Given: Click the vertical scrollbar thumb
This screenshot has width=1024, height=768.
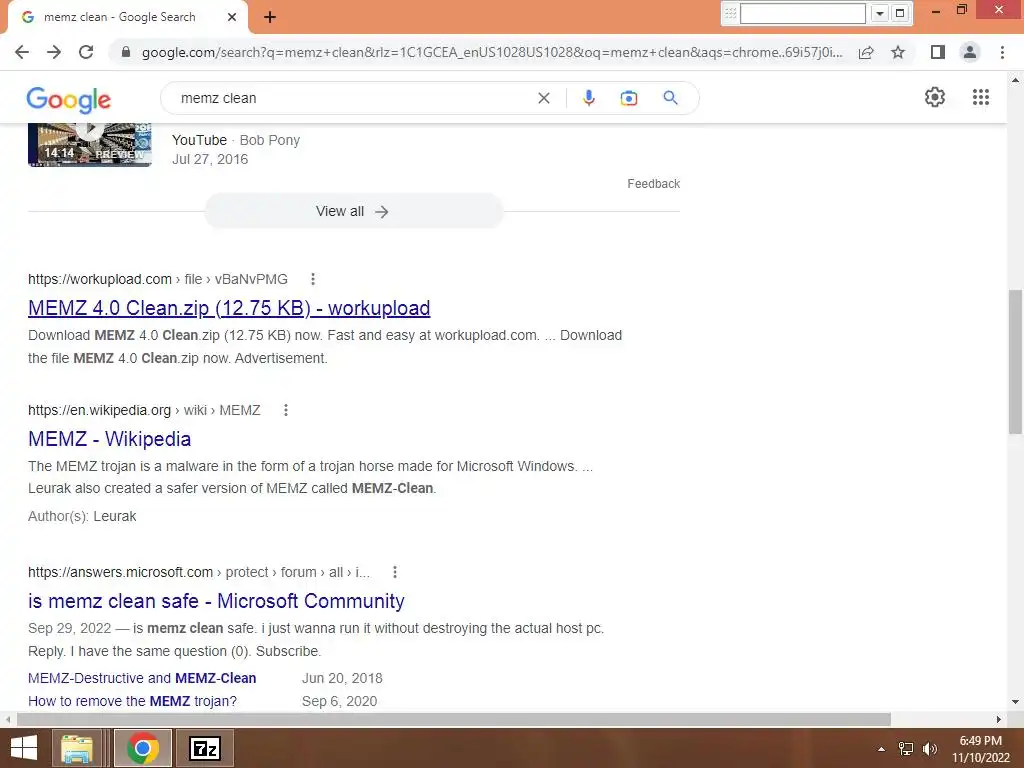Looking at the screenshot, I should point(1015,361).
